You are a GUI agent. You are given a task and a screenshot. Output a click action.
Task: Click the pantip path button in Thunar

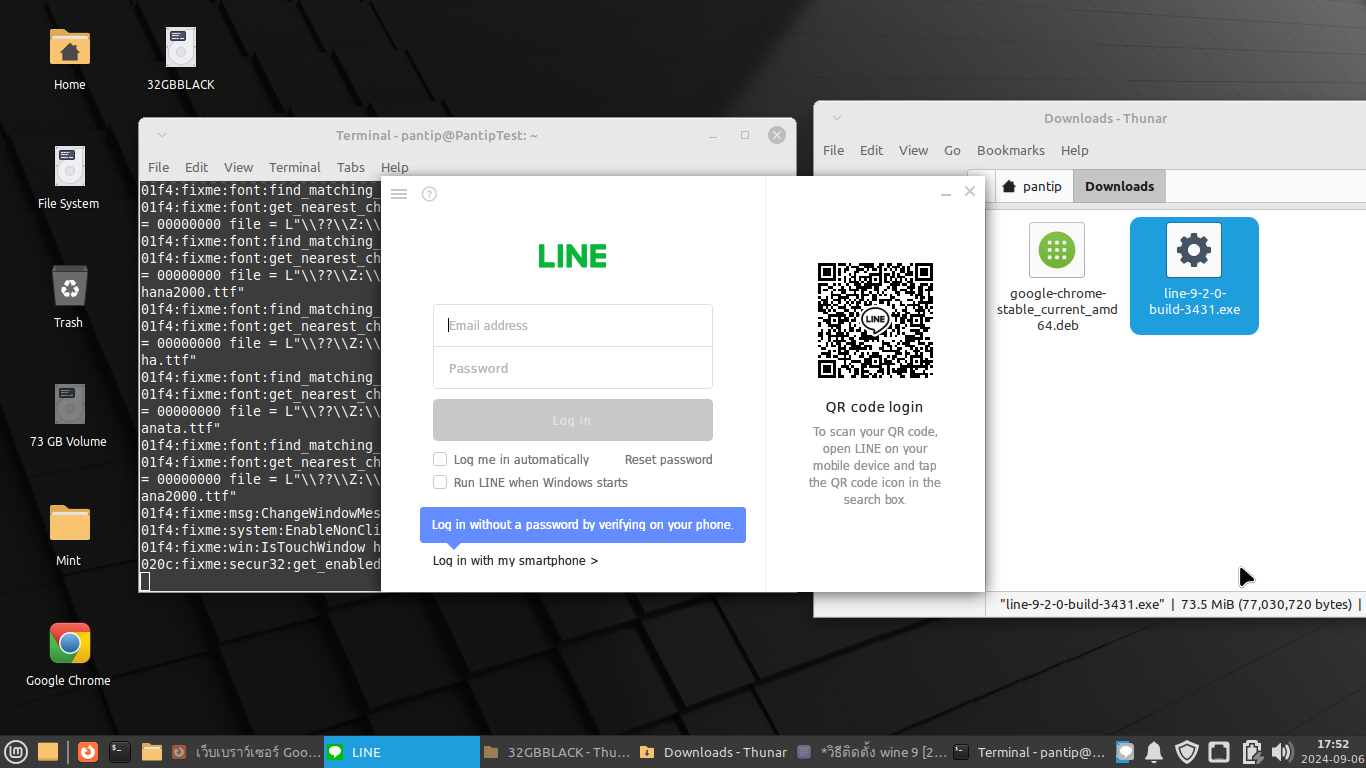coord(1032,187)
